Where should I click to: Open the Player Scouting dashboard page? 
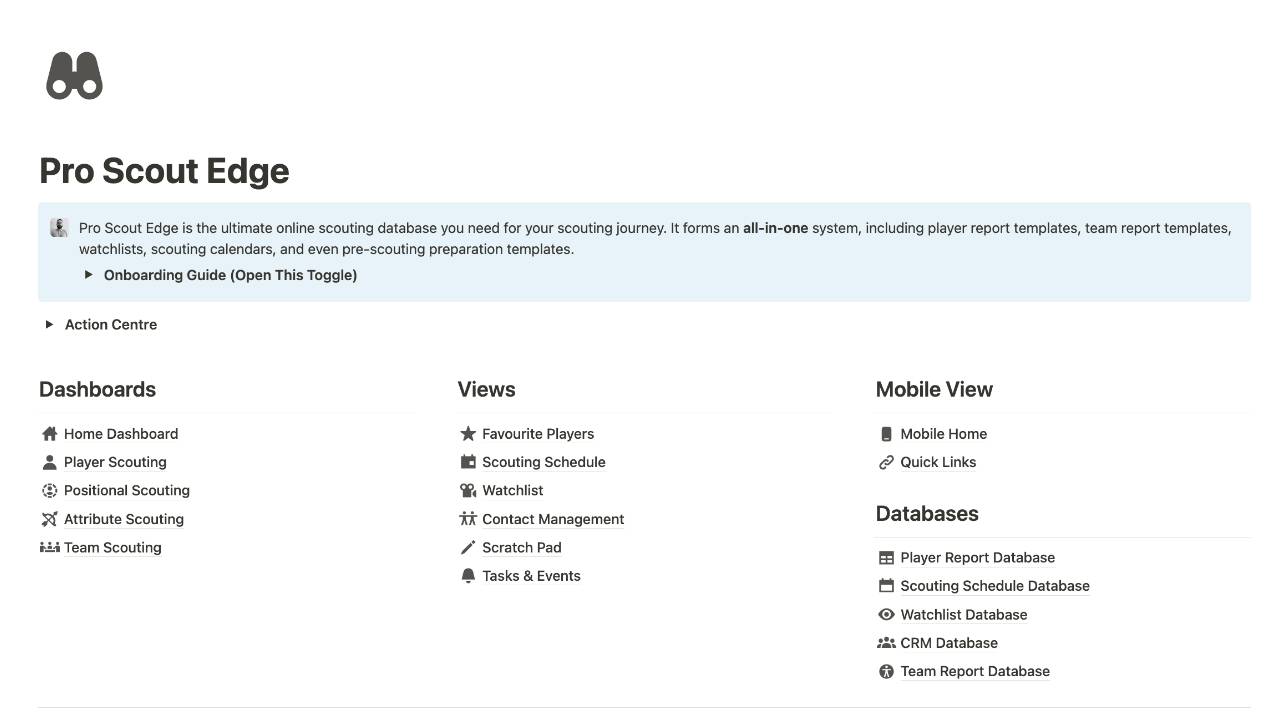[115, 462]
